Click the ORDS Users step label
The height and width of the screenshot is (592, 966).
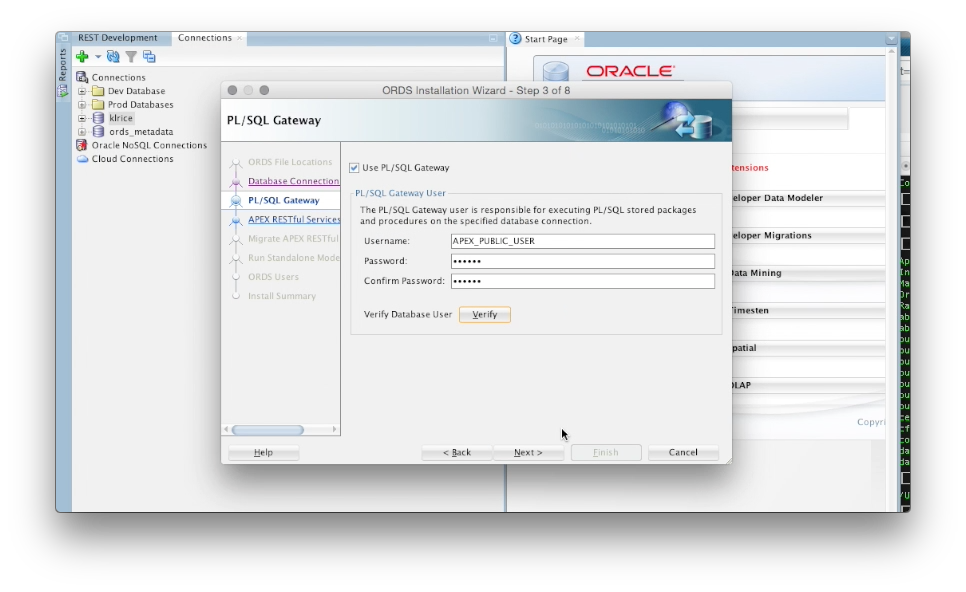[x=273, y=277]
